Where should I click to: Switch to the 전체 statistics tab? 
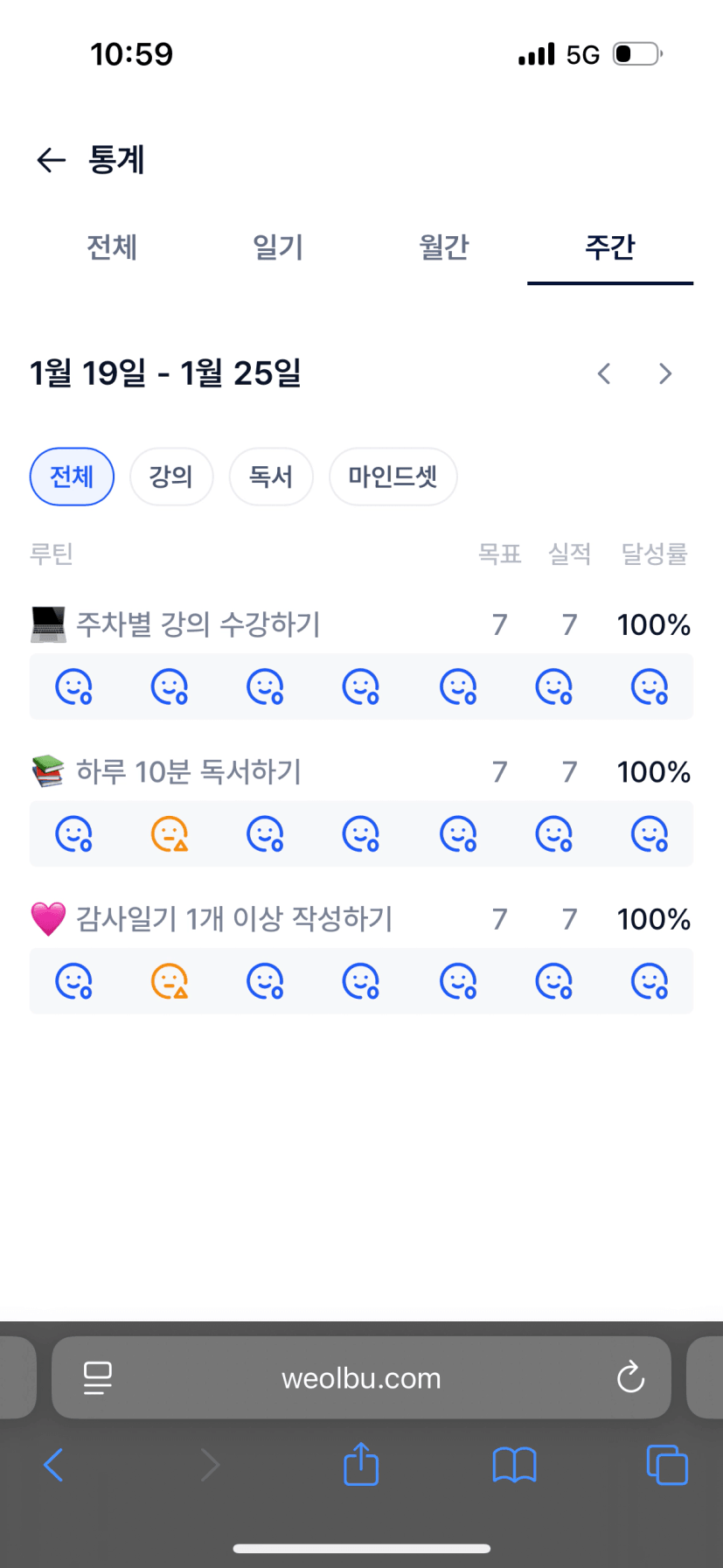pos(112,247)
